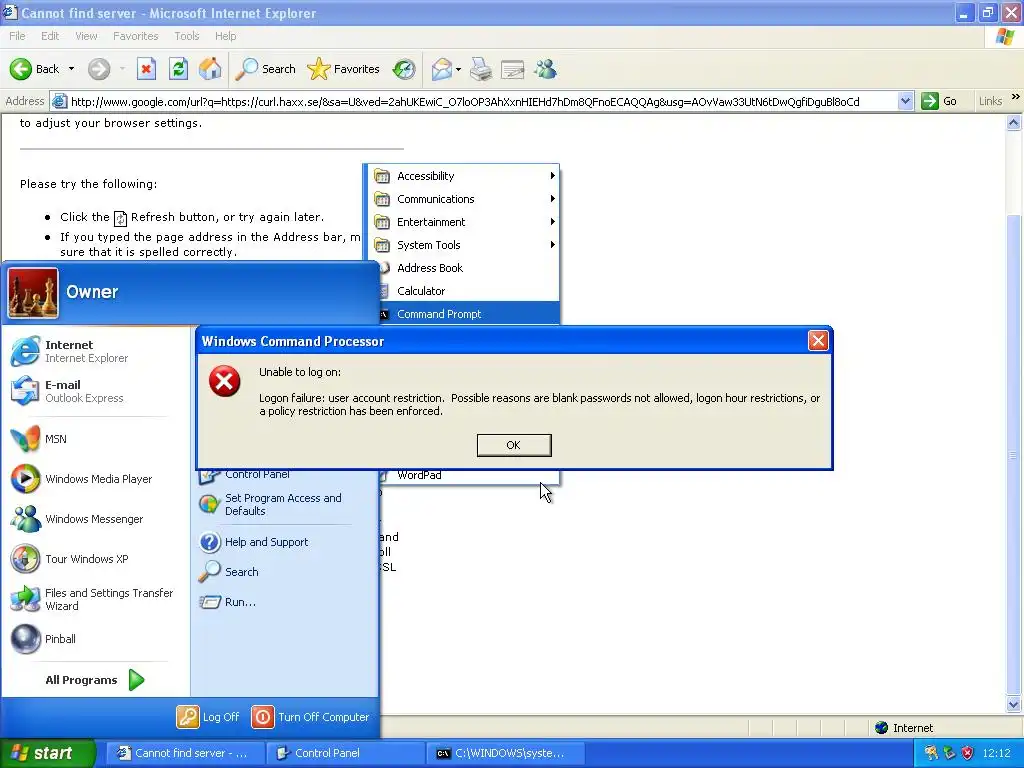Image resolution: width=1024 pixels, height=768 pixels.
Task: Open the Search magnifier in IE toolbar
Action: click(265, 69)
